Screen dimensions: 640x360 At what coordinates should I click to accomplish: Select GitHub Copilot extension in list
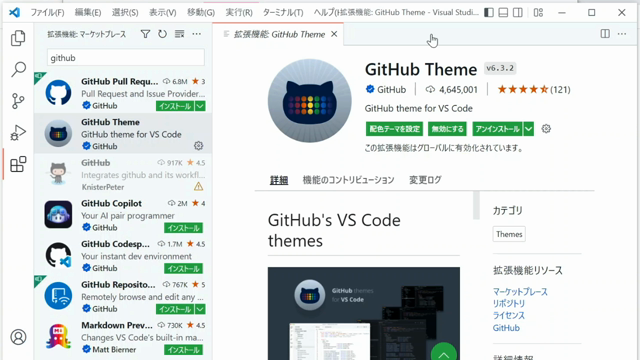[x=123, y=215]
